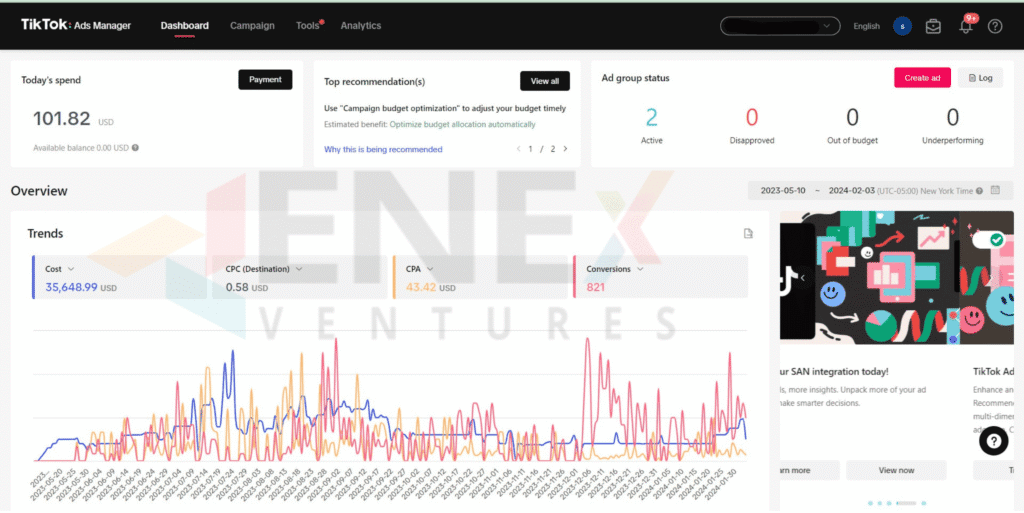Click info icon beside Available balance
This screenshot has width=1024, height=513.
tap(135, 148)
